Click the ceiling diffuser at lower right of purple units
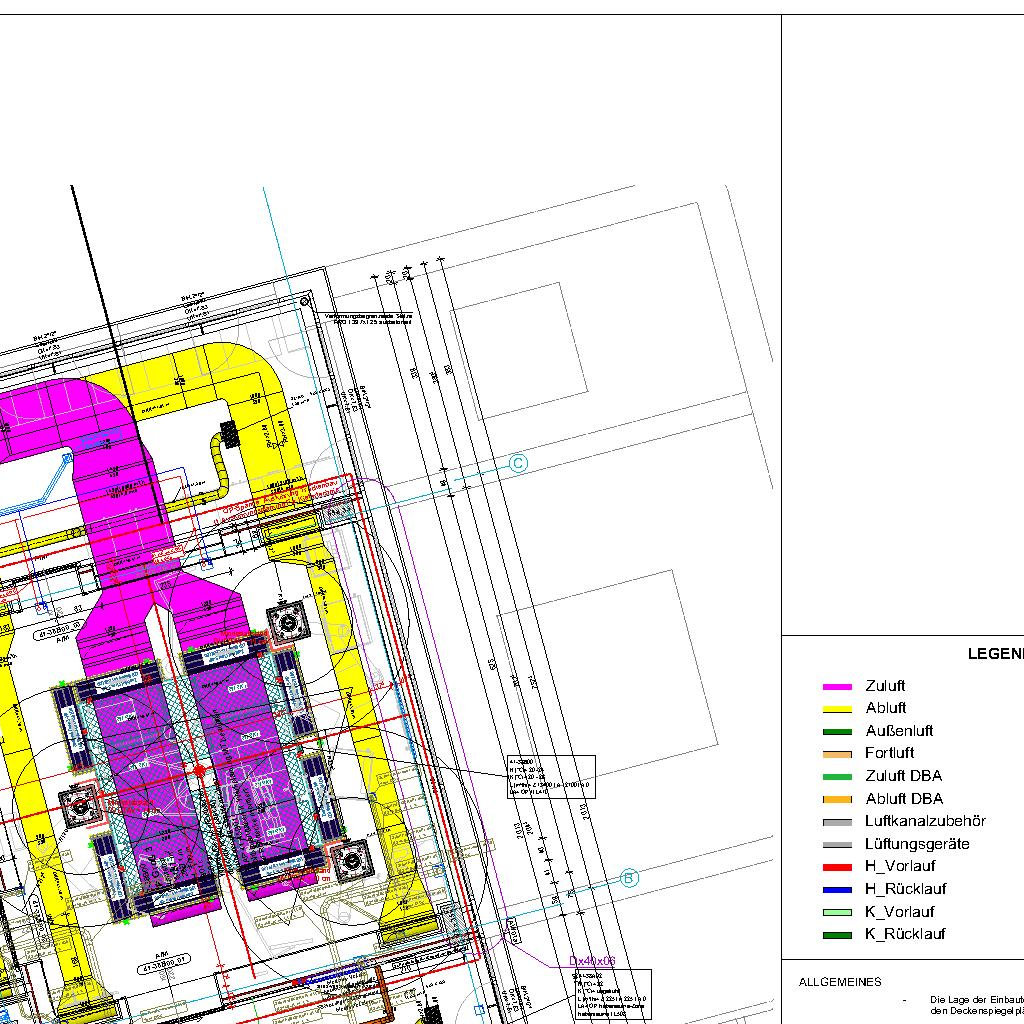The image size is (1024, 1024). click(x=351, y=861)
